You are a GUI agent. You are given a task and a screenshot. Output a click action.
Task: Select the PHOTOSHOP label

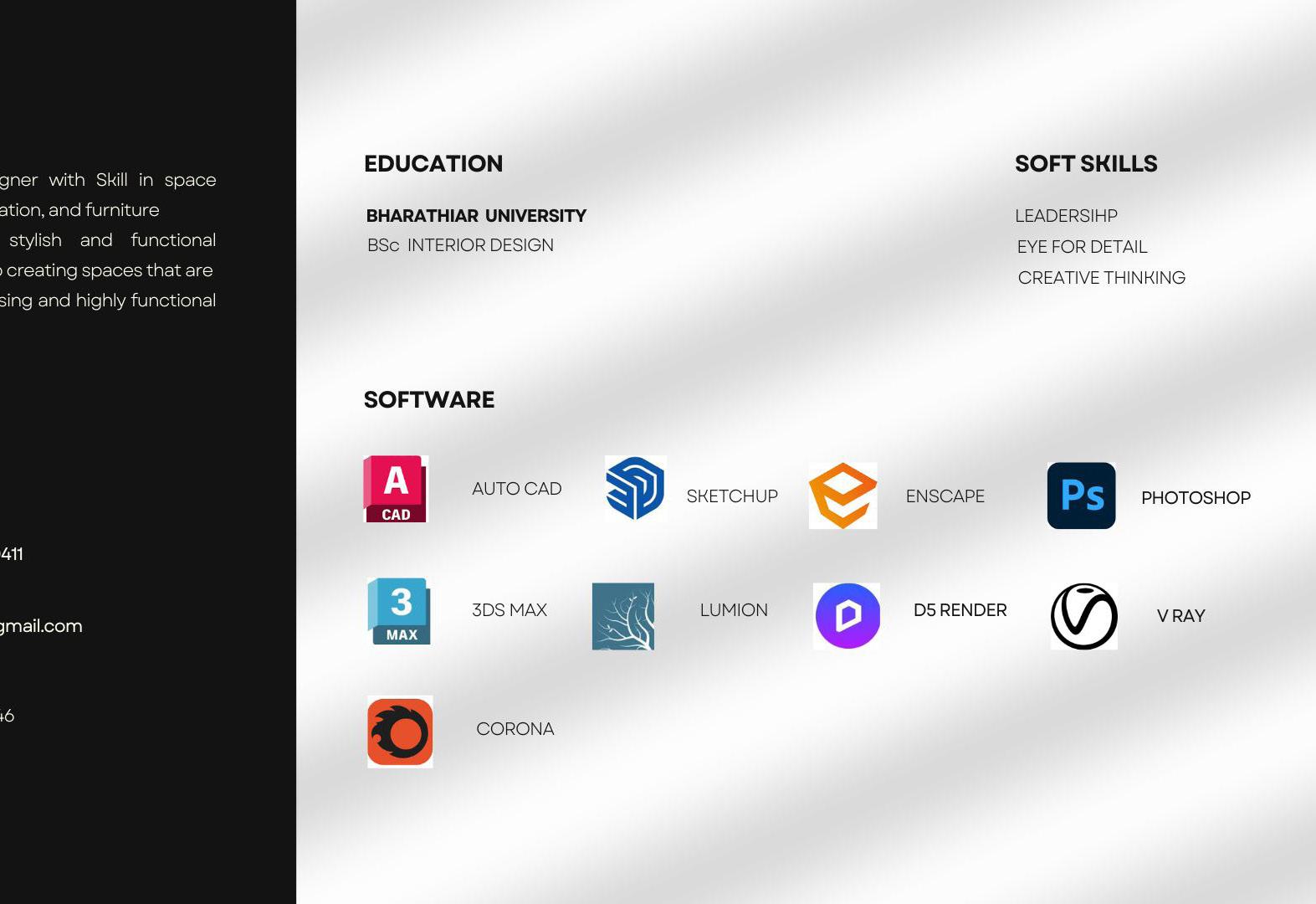pos(1196,498)
